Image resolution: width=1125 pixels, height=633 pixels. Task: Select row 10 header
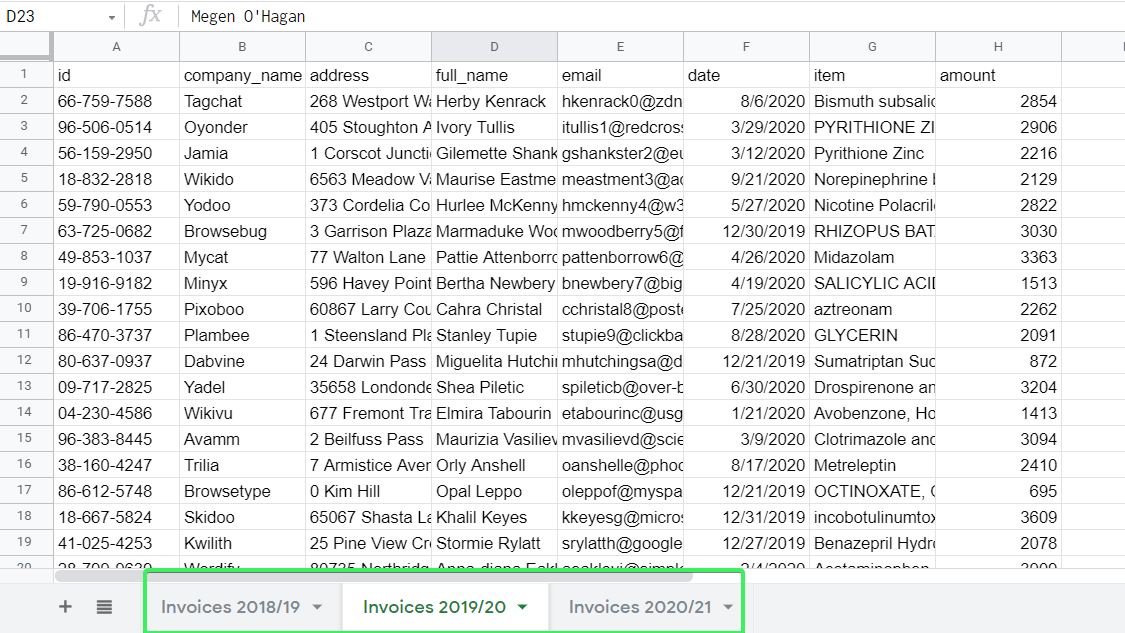[x=27, y=309]
